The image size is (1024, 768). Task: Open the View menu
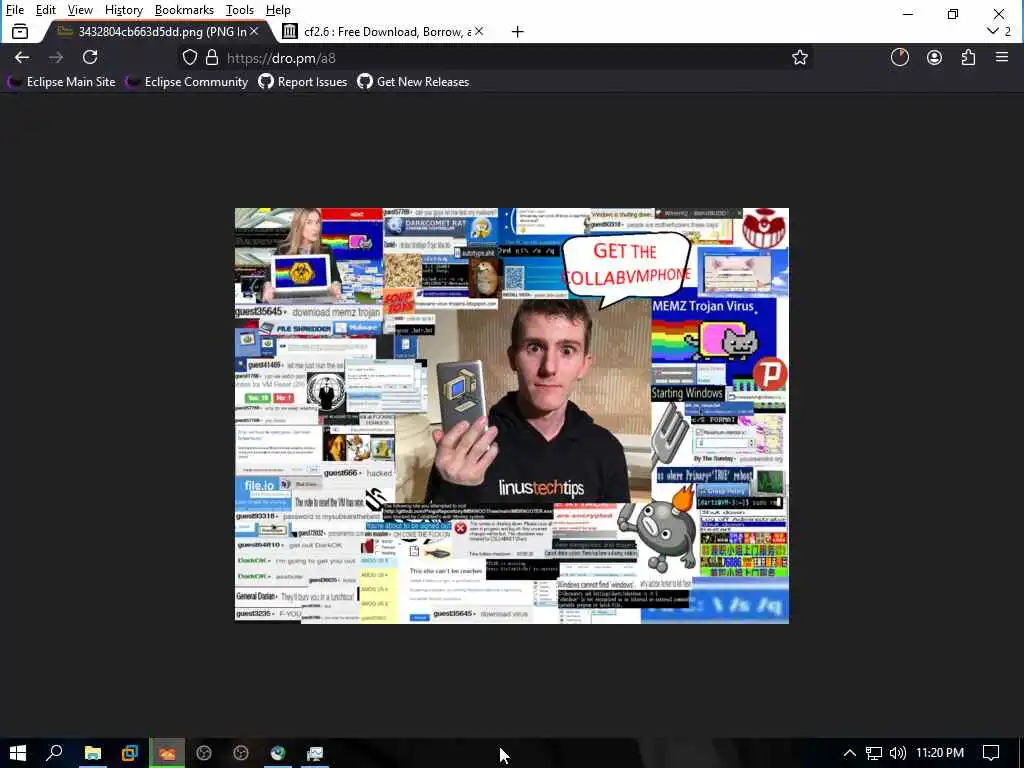click(x=80, y=10)
